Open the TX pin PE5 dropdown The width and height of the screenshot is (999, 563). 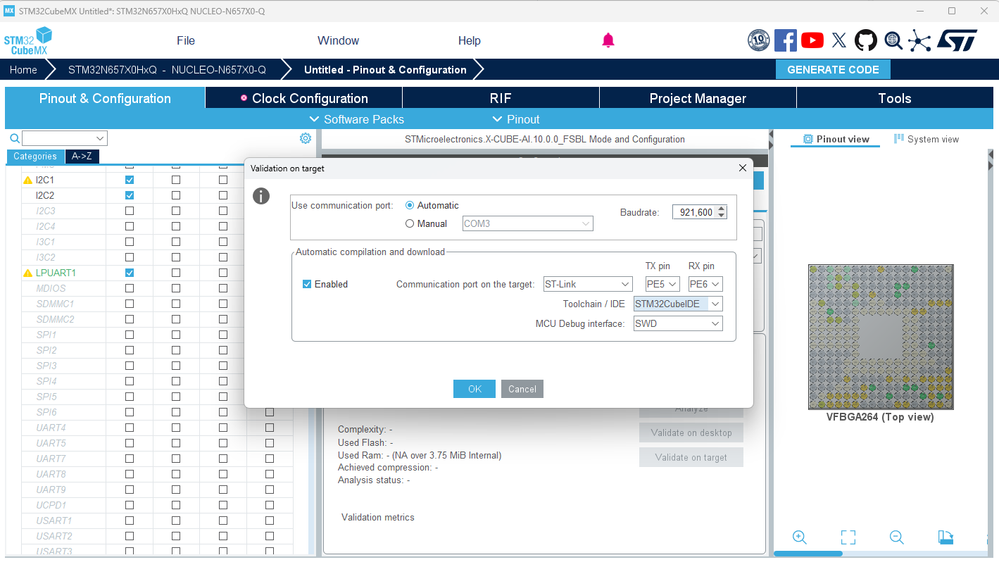point(662,284)
